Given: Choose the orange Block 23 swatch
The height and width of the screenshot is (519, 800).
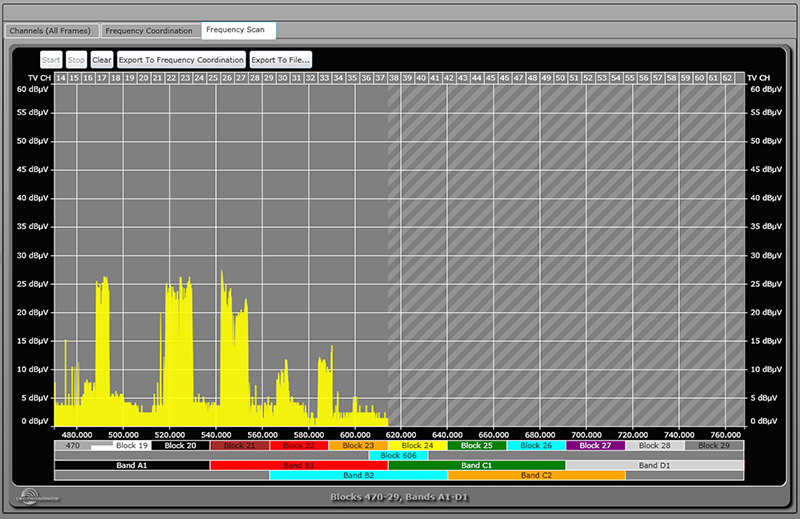Looking at the screenshot, I should click(358, 445).
